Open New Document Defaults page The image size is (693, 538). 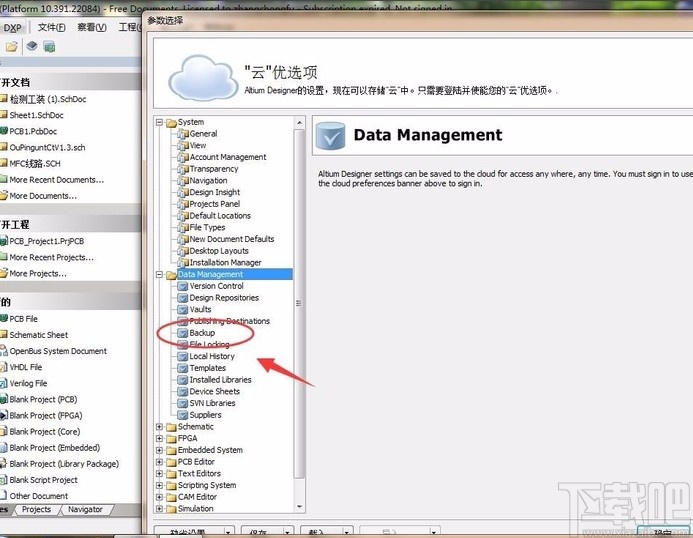point(232,239)
